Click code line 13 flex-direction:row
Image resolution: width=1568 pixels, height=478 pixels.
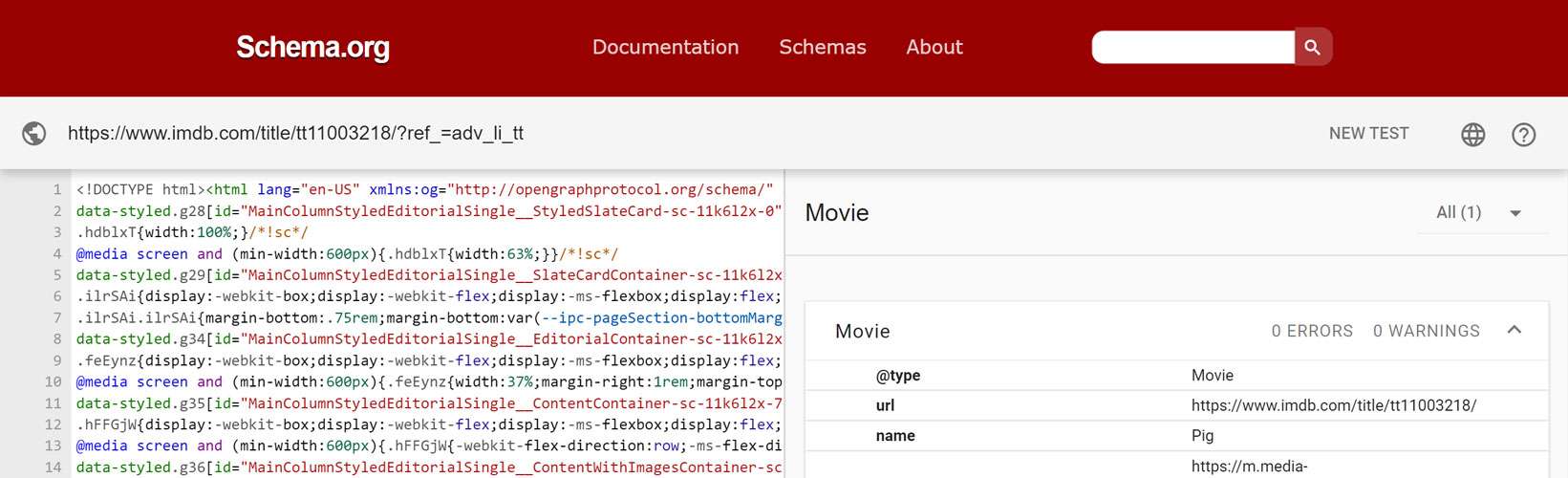[x=429, y=445]
